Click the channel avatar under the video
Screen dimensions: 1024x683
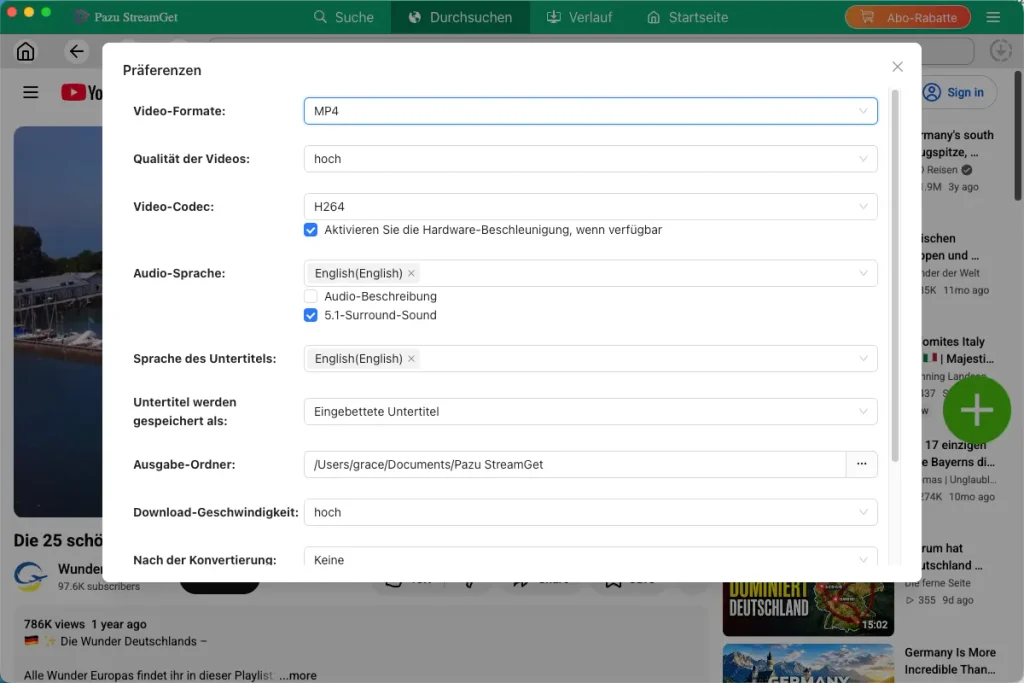pyautogui.click(x=31, y=576)
